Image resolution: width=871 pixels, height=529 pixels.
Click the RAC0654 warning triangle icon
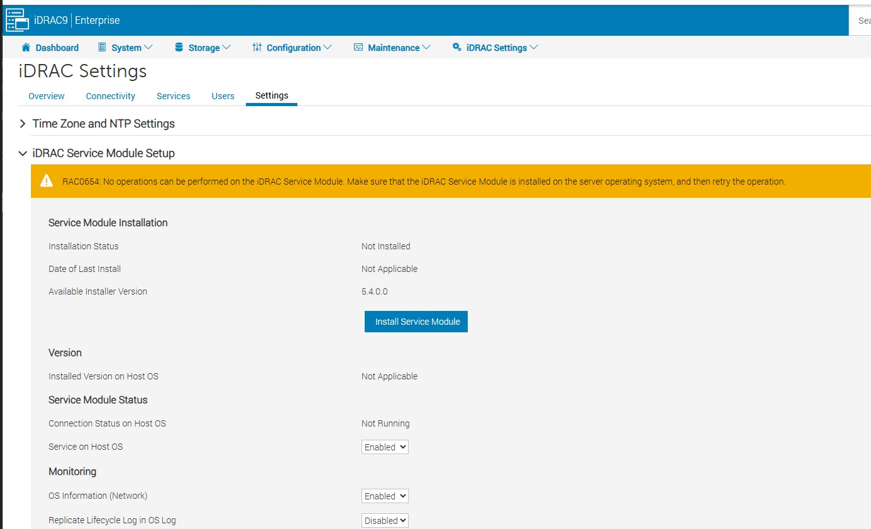click(x=47, y=181)
